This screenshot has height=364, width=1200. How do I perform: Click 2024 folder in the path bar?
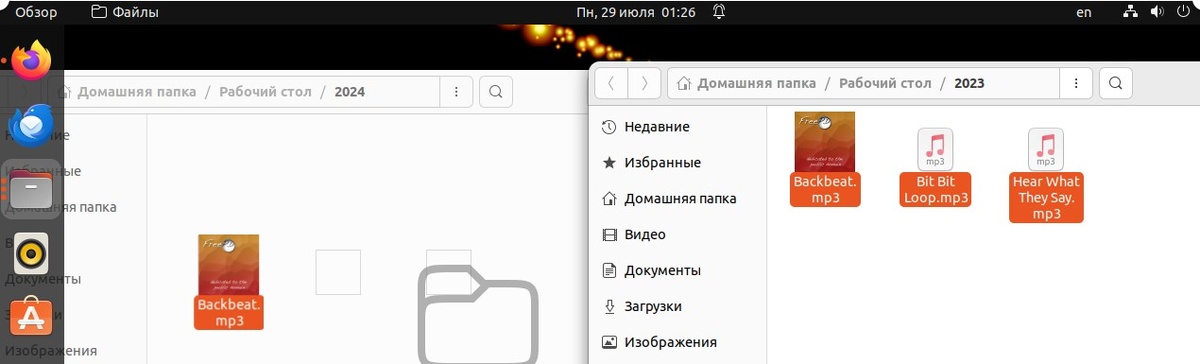click(x=349, y=92)
